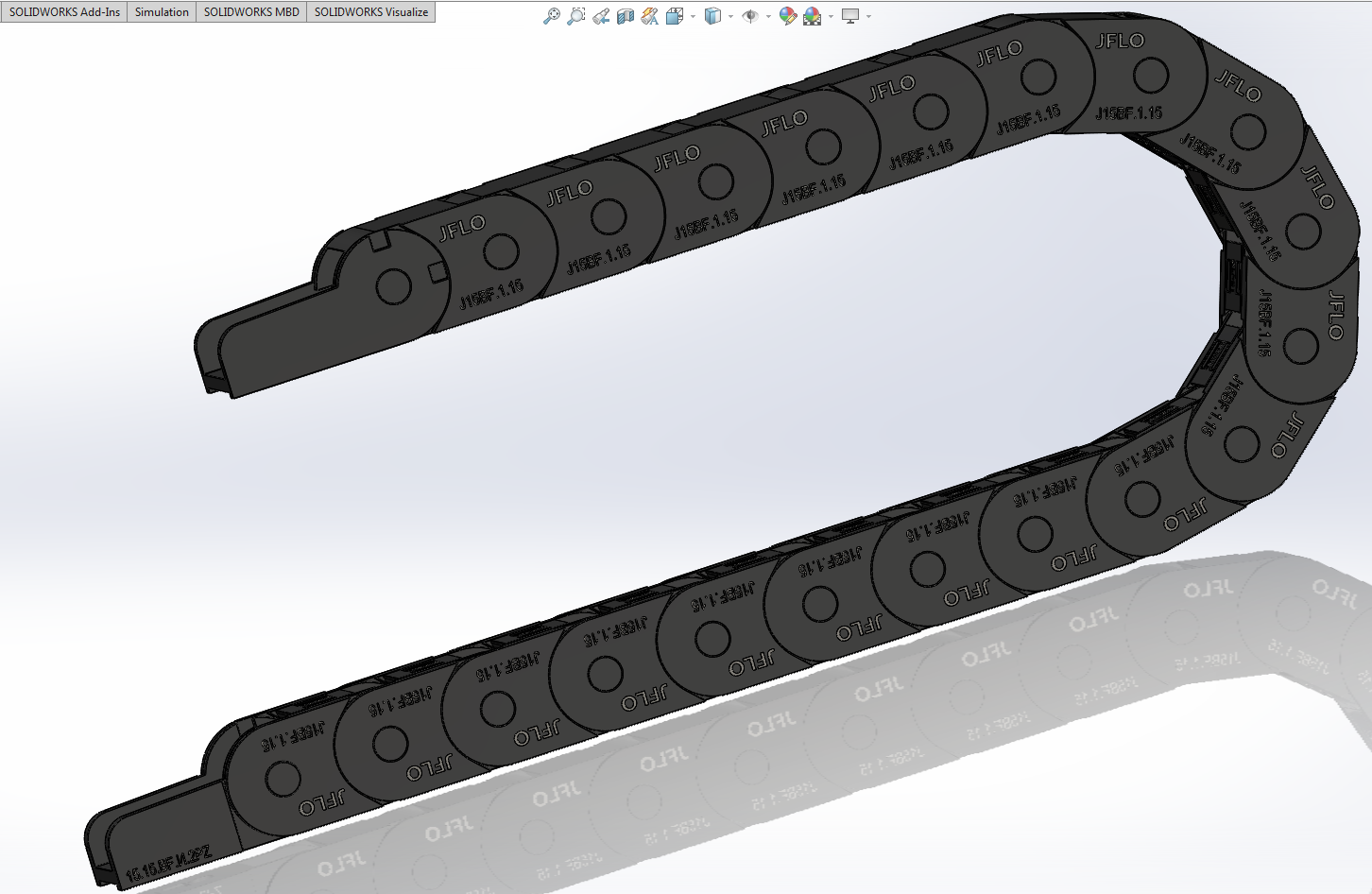Click the View Orientation cube icon
This screenshot has height=894, width=1372.
tap(675, 16)
